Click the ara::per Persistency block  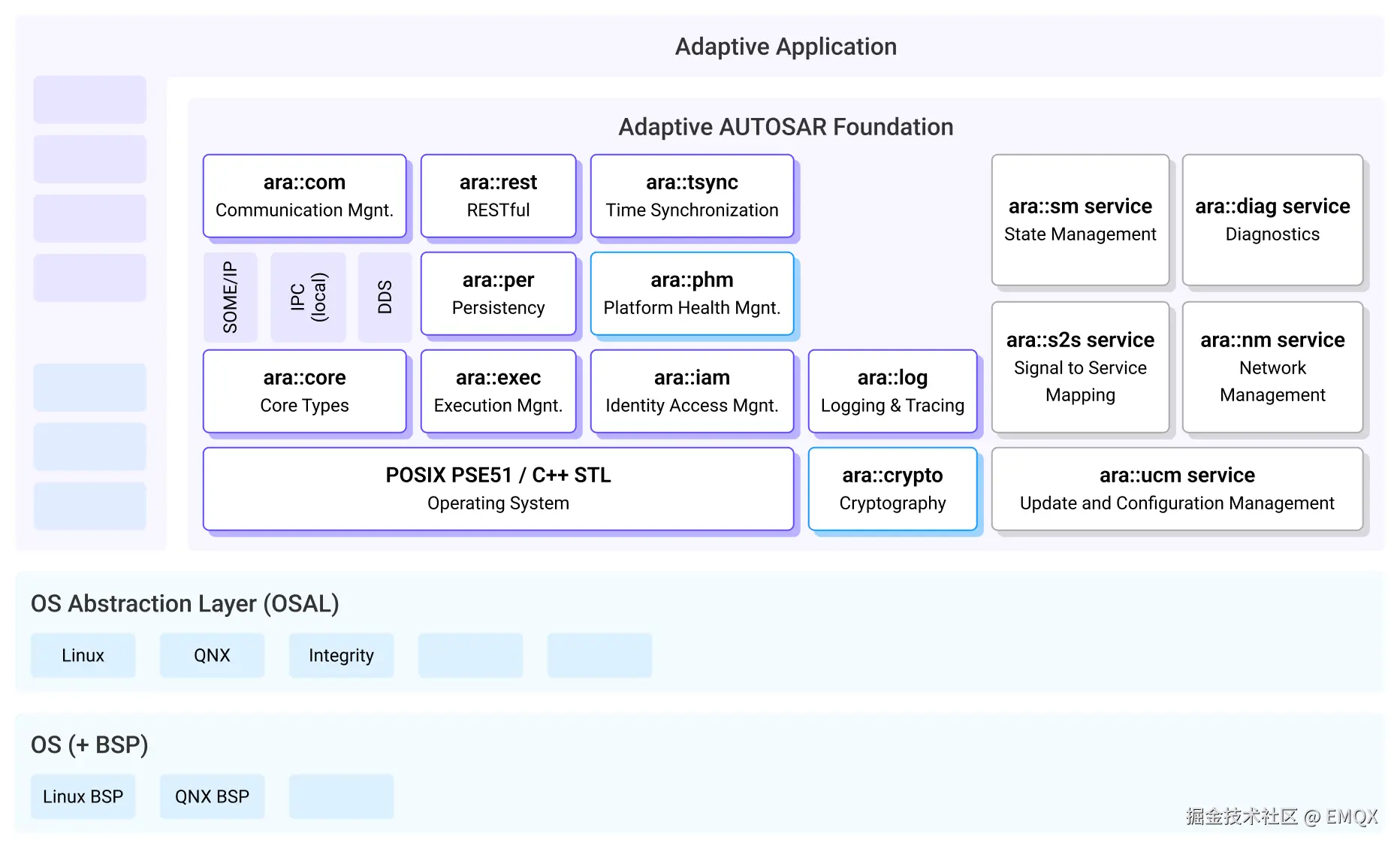pos(498,294)
